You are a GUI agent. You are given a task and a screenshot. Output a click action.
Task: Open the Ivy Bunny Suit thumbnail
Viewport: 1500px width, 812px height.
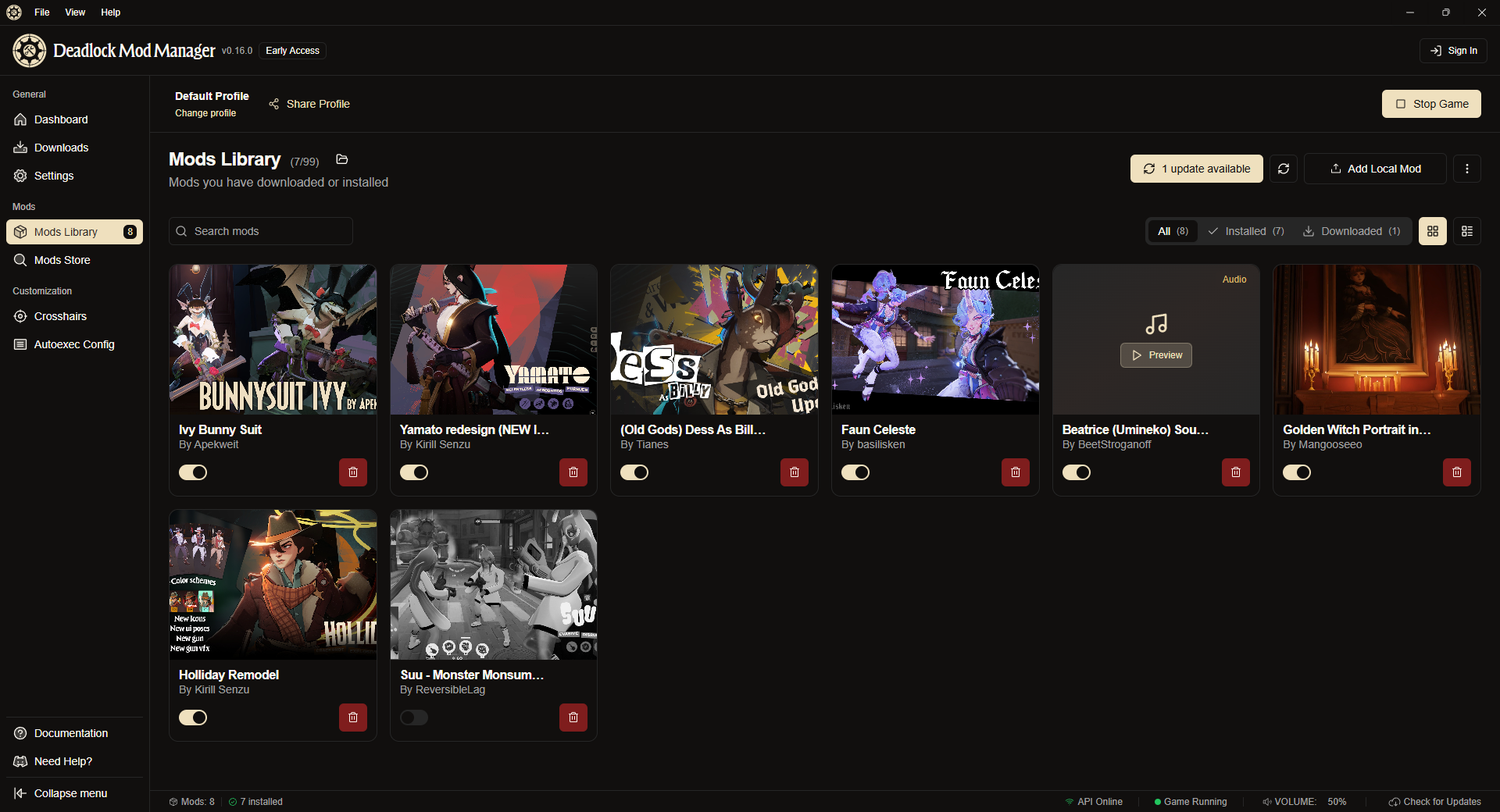point(273,340)
